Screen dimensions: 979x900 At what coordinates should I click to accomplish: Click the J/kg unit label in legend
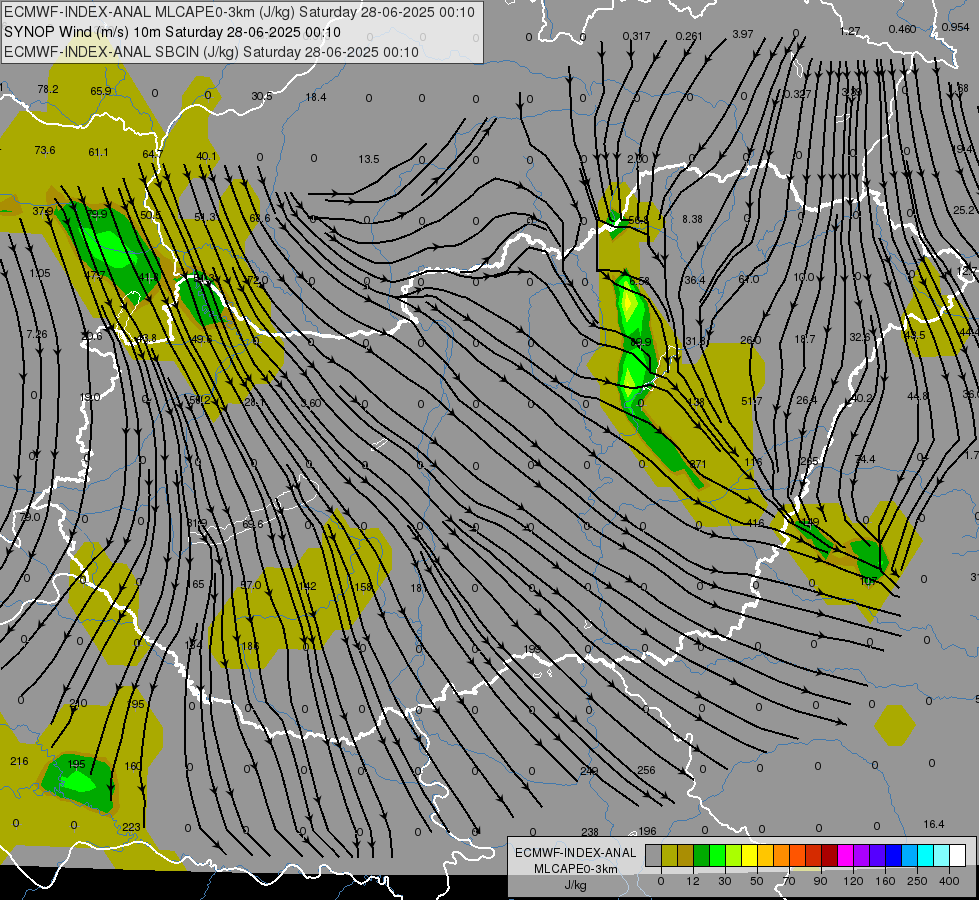(x=576, y=885)
